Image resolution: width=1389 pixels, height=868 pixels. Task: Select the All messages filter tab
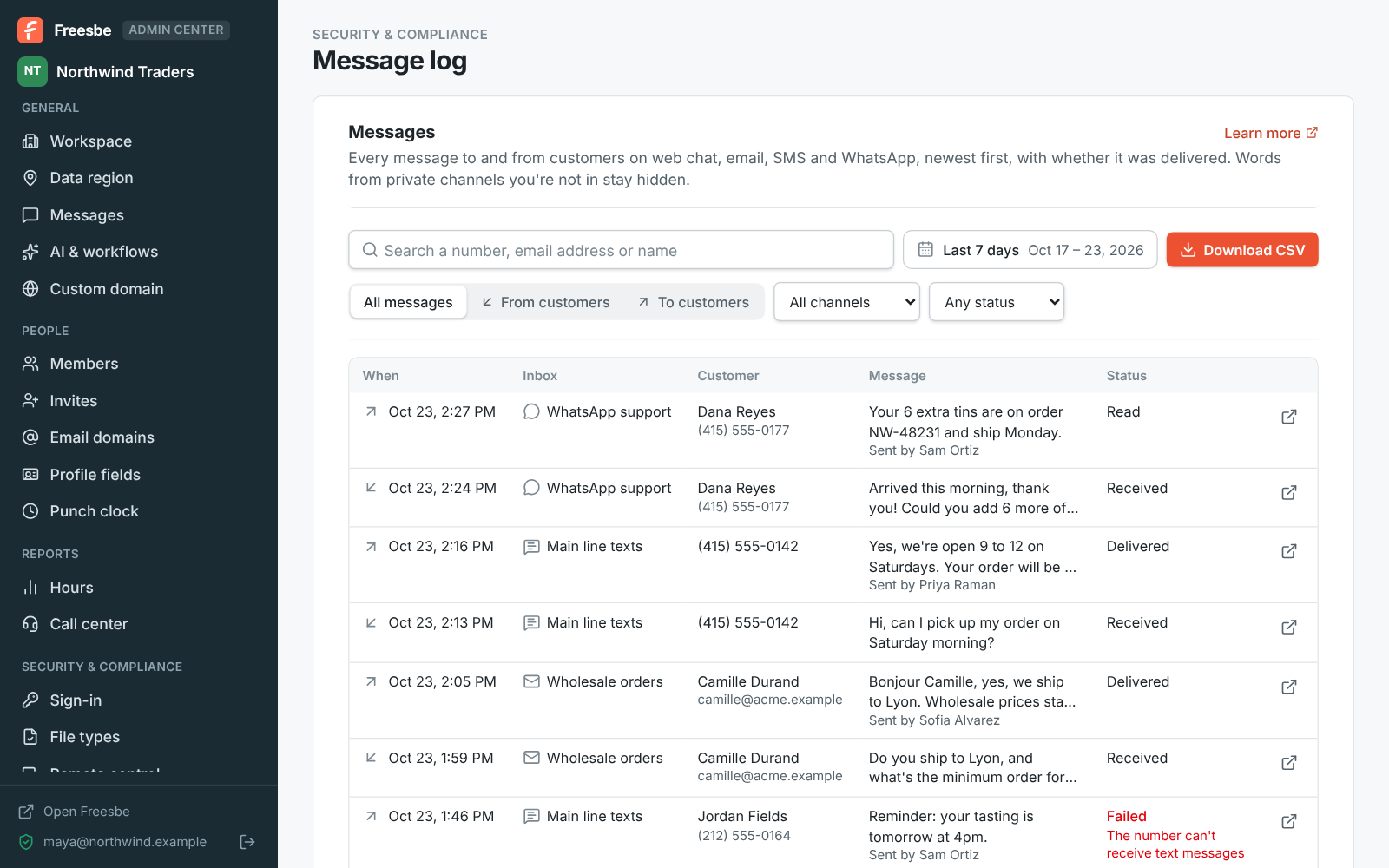(408, 302)
